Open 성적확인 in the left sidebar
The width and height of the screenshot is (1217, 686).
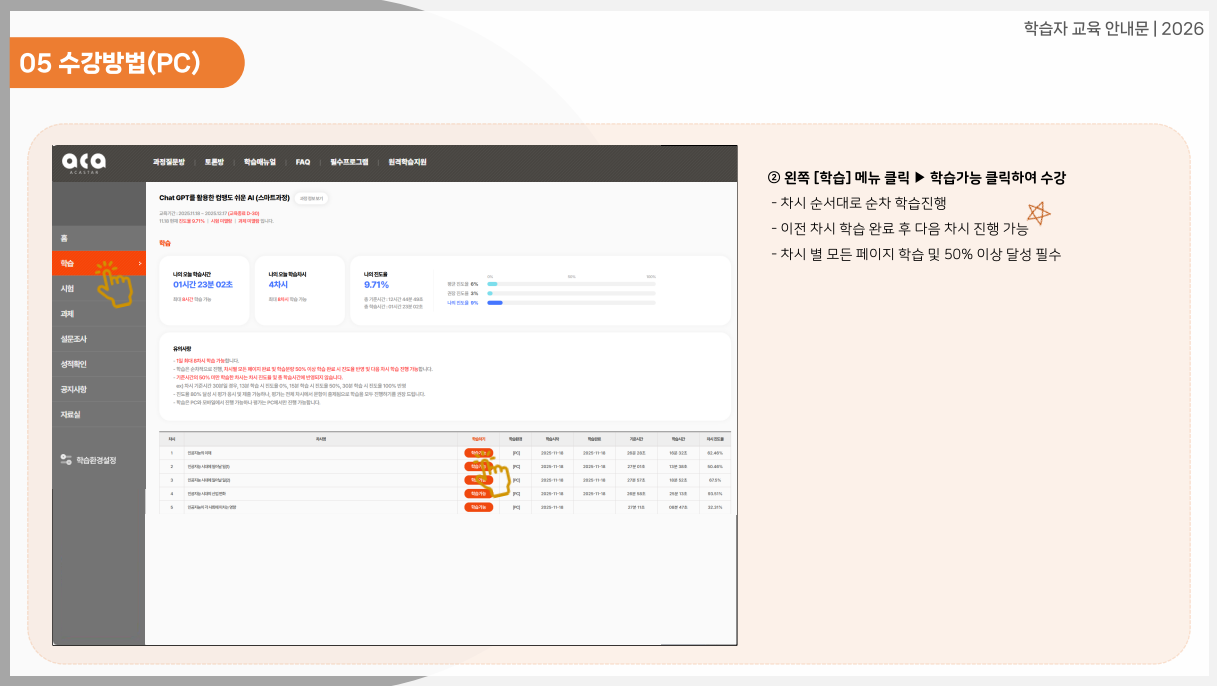pos(73,364)
